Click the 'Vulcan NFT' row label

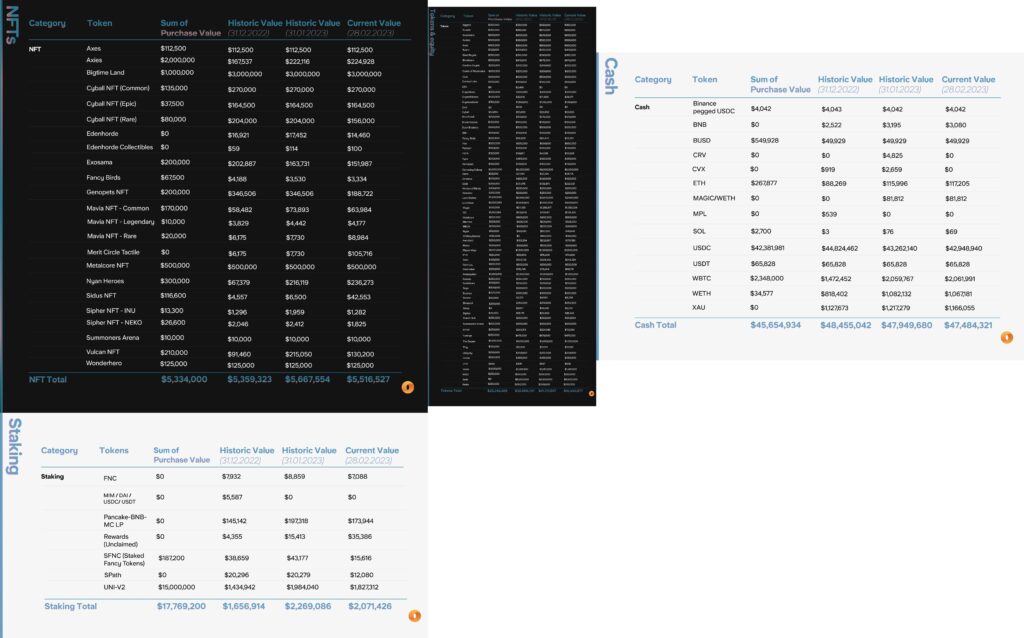coord(104,352)
